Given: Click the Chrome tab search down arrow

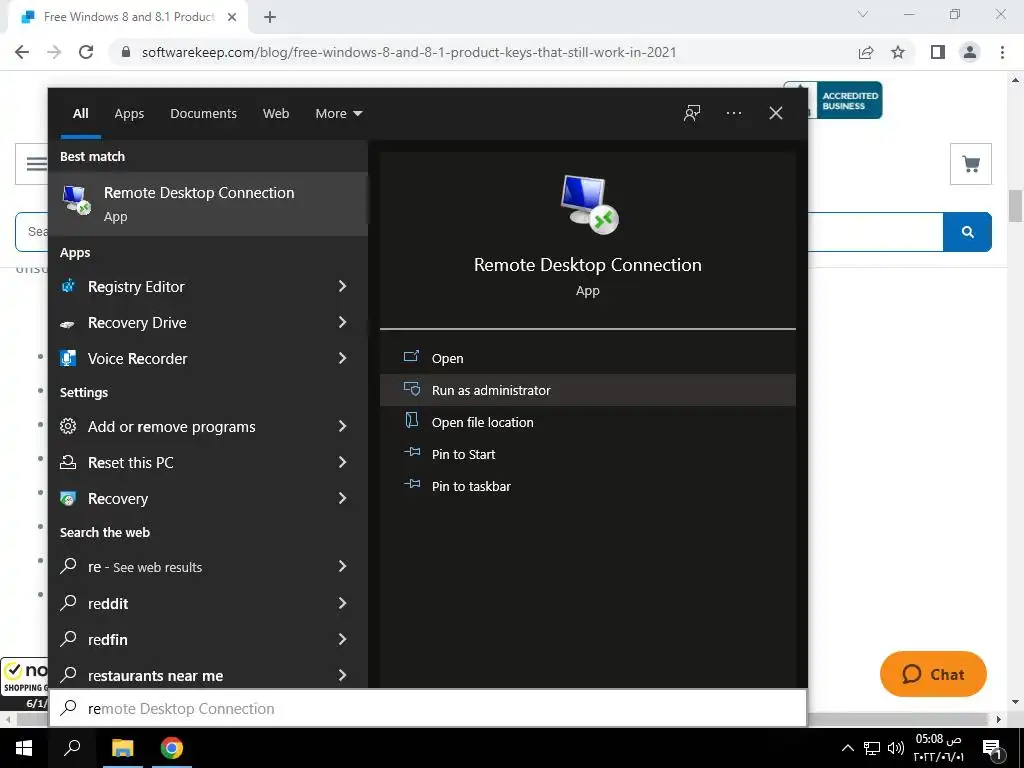Looking at the screenshot, I should point(863,14).
